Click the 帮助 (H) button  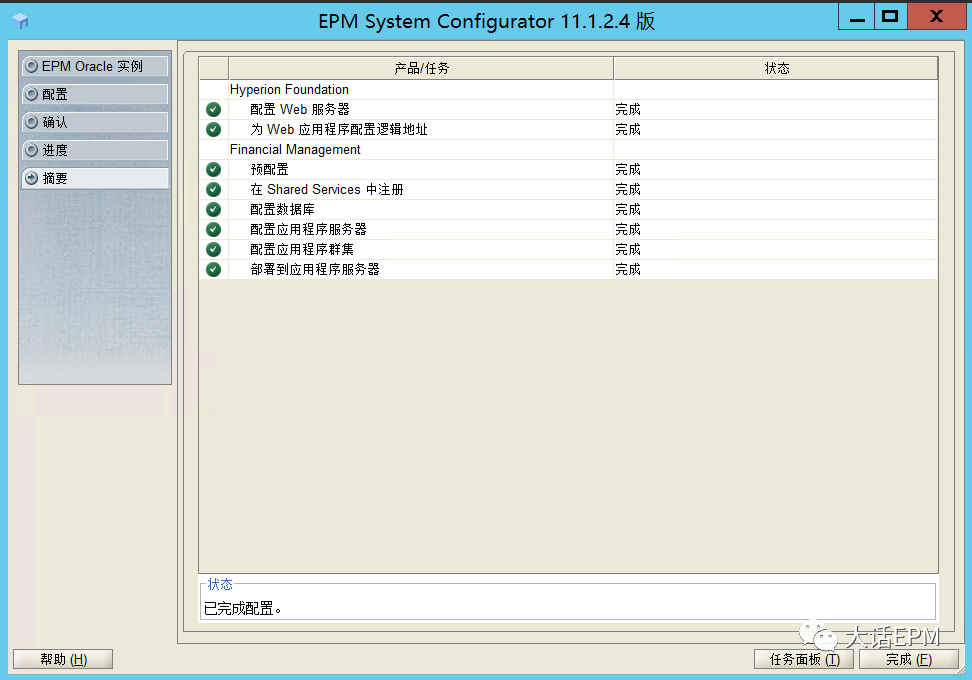(x=63, y=659)
